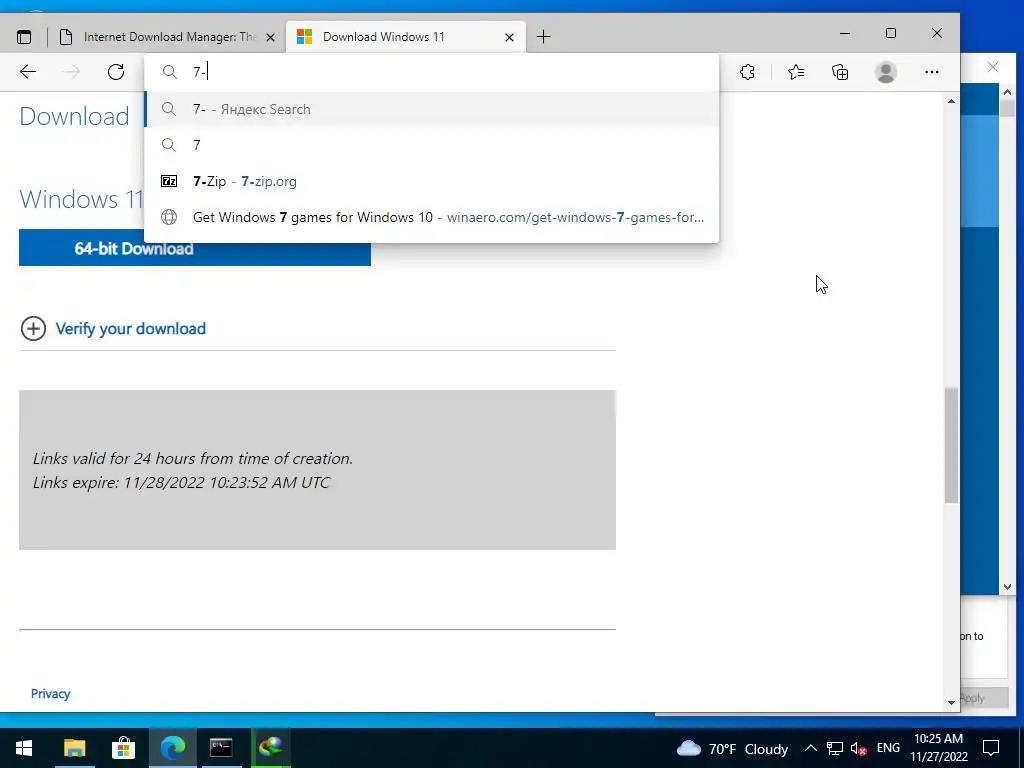Reload the page with the refresh icon
The height and width of the screenshot is (768, 1024).
coord(116,72)
